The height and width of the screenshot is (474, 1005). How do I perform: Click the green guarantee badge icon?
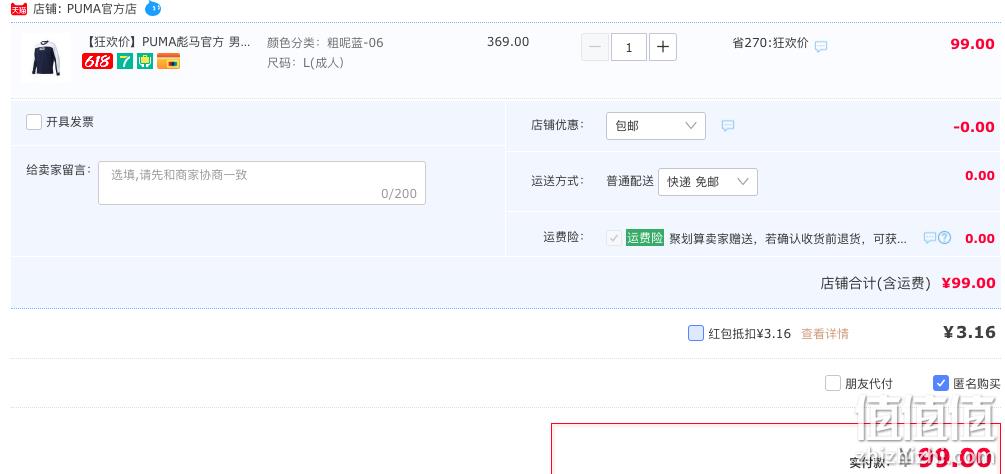tap(145, 61)
